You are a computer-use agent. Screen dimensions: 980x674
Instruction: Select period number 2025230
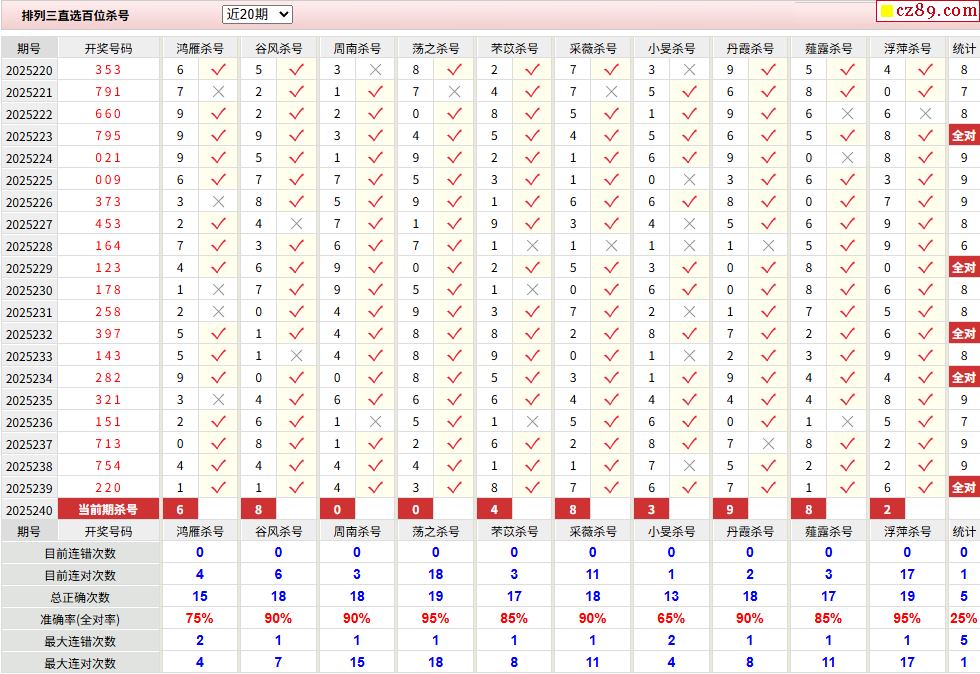pos(29,291)
